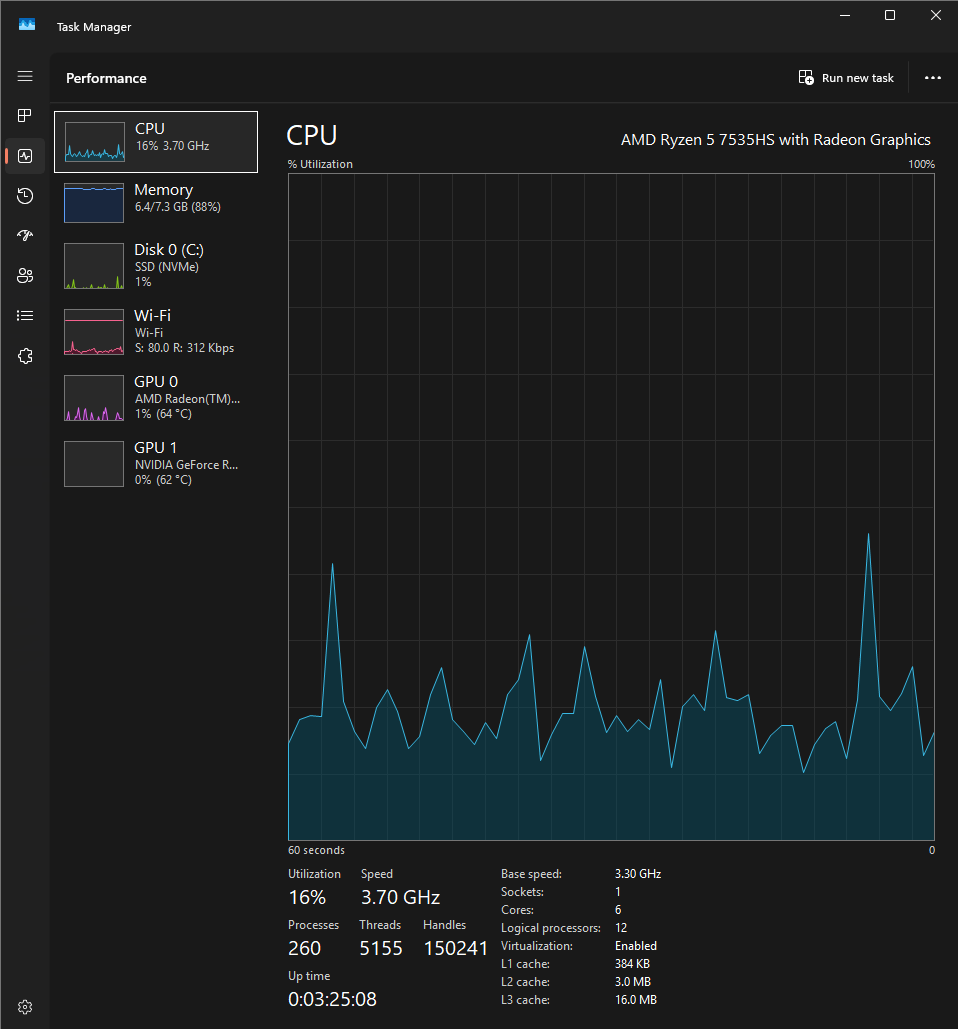
Task: Select the CPU performance entry
Action: 156,141
